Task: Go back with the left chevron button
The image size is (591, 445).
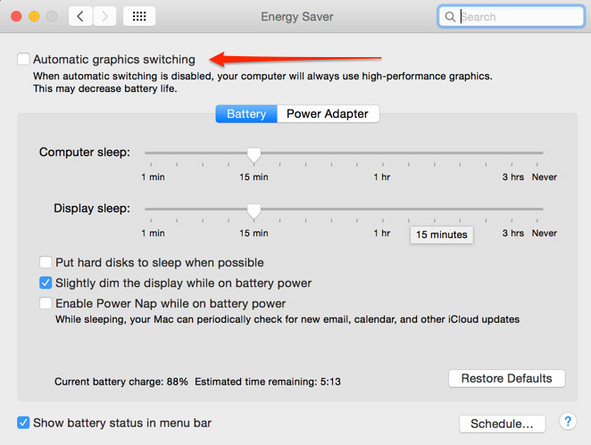Action: click(80, 16)
